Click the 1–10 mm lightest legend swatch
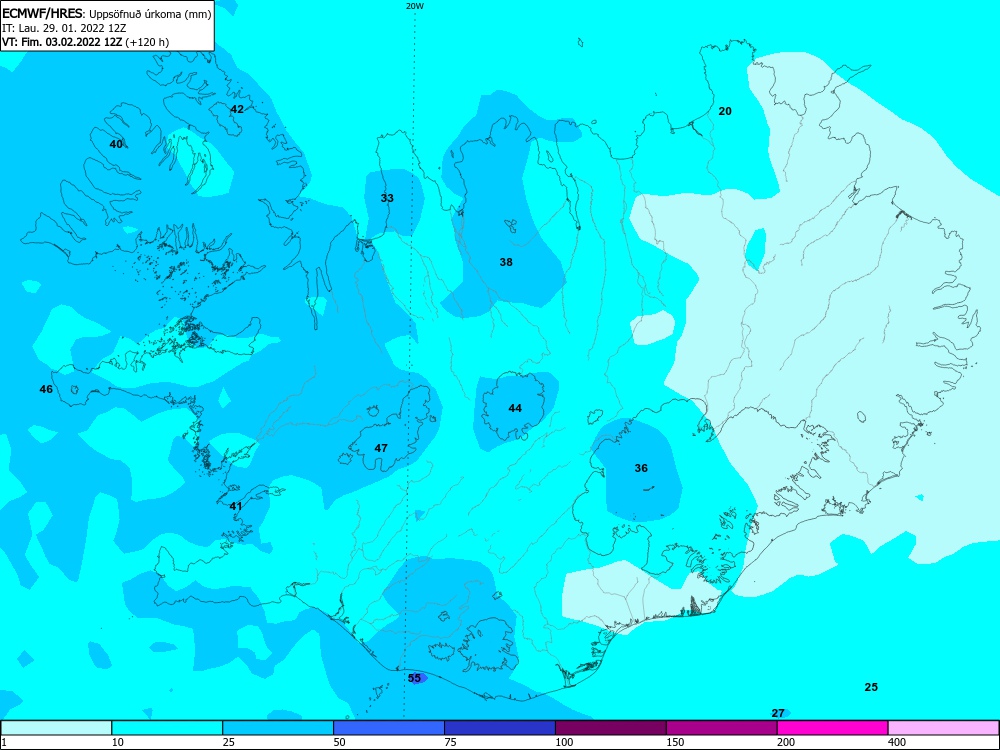1000x750 pixels. point(56,728)
